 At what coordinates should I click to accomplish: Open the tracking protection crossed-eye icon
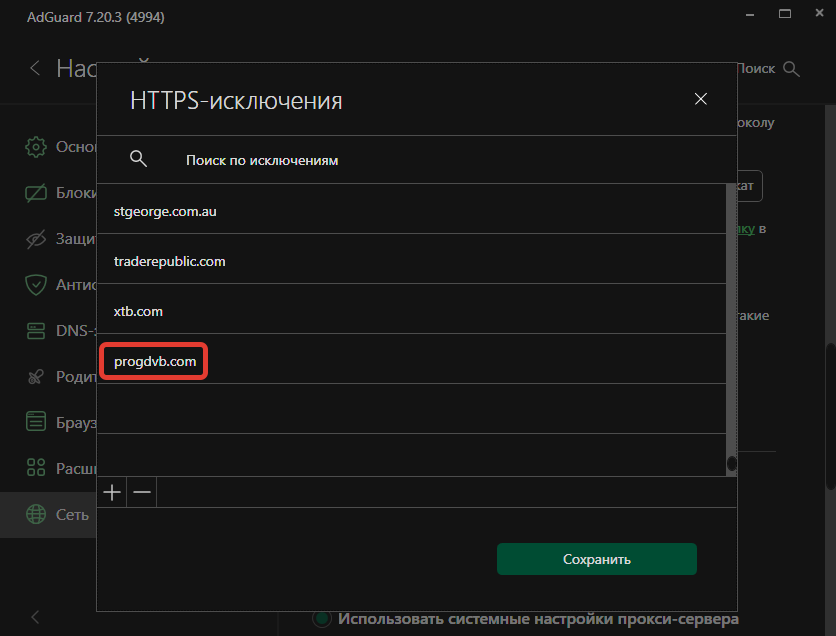pyautogui.click(x=36, y=239)
